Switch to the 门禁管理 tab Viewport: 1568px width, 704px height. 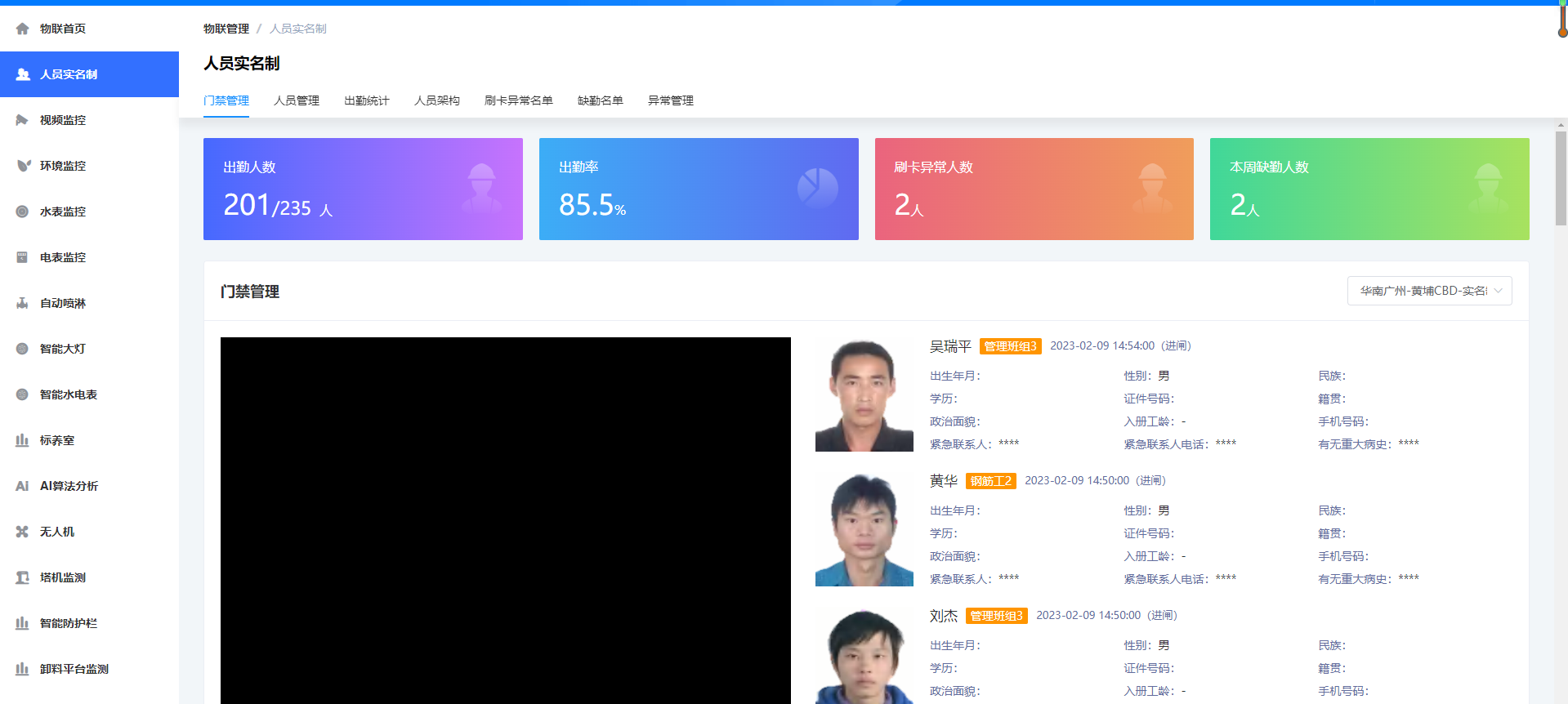point(226,100)
